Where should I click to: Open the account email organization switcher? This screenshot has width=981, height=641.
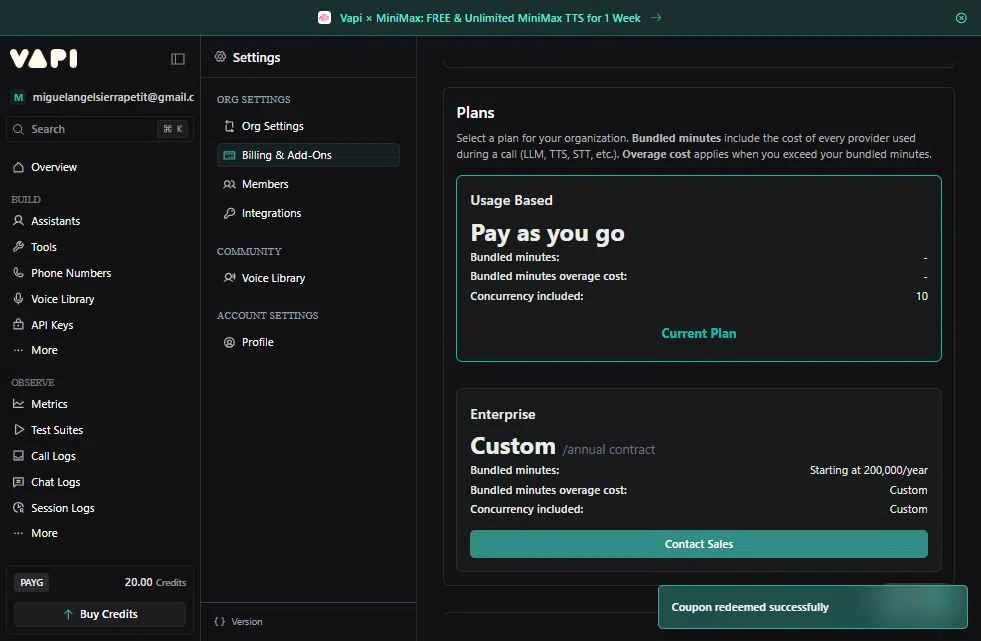click(103, 97)
